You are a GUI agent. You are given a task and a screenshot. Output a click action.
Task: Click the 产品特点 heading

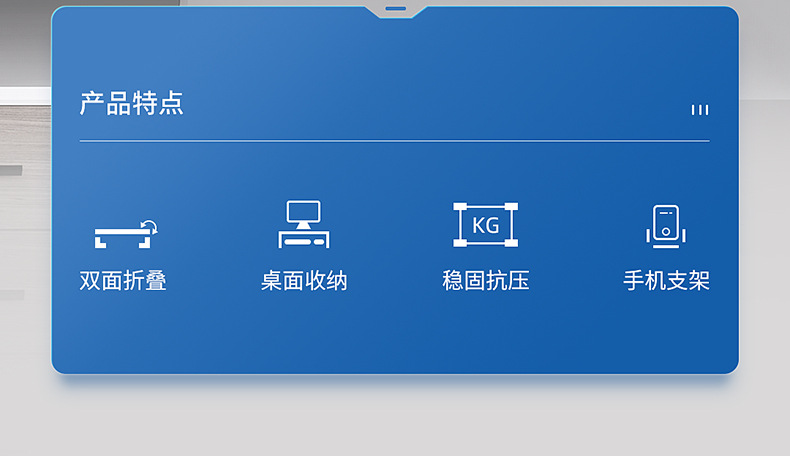click(x=131, y=103)
